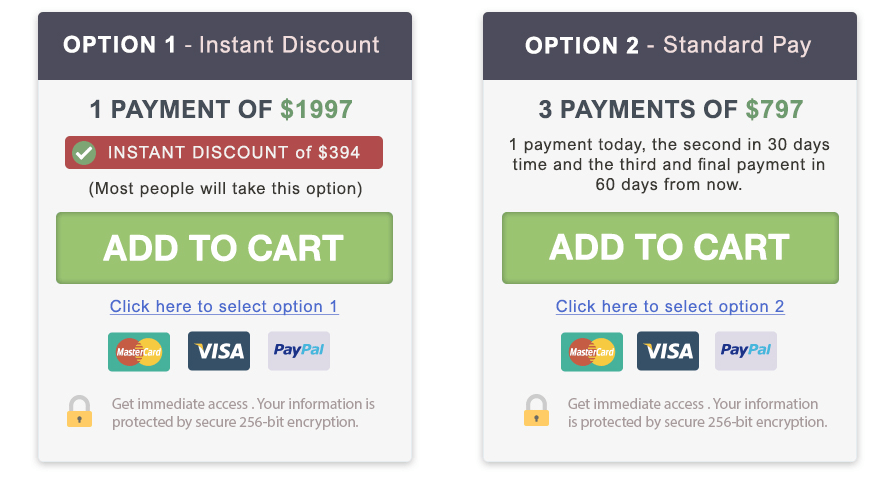Image resolution: width=893 pixels, height=480 pixels.
Task: Click the Visa icon under Option 2
Action: pos(668,351)
